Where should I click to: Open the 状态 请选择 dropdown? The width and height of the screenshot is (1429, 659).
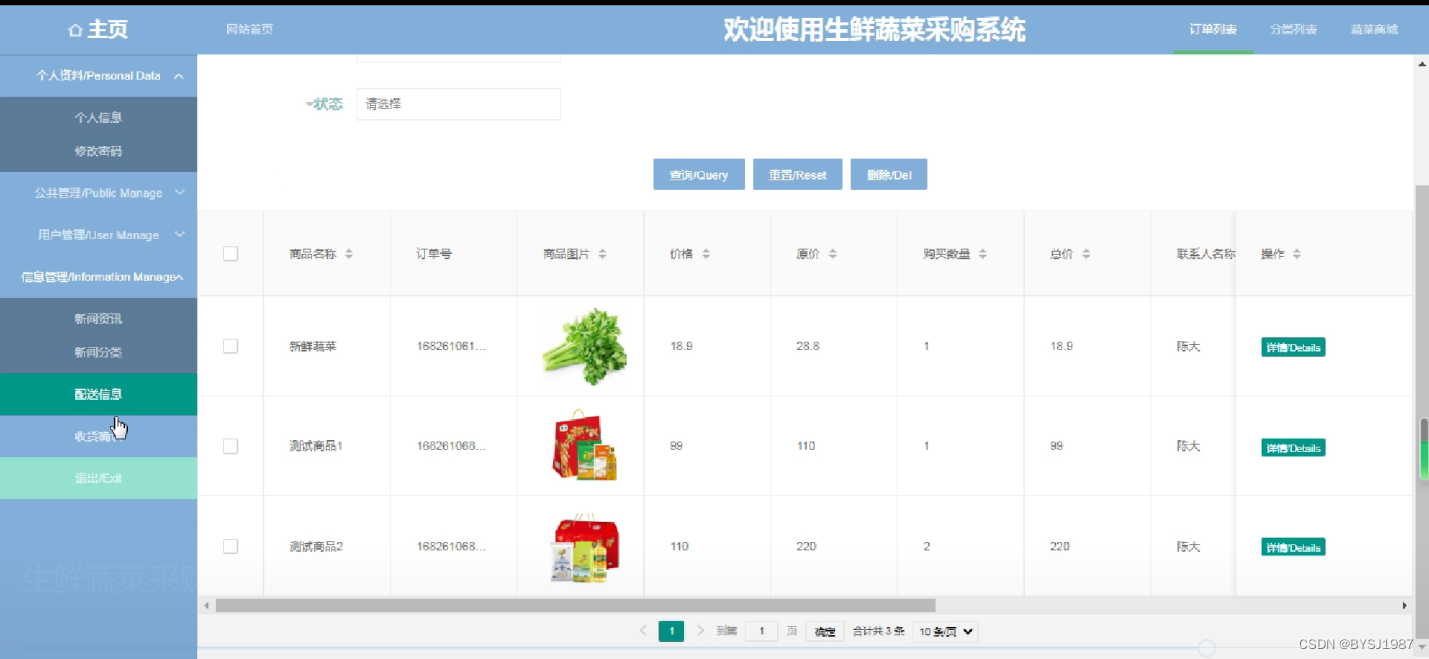pos(458,104)
